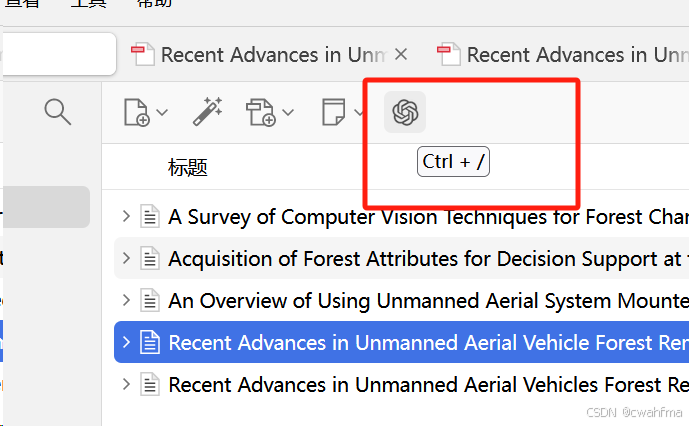Screen dimensions: 689x426
Task: Expand the unselected "Aerial Vehicles Forest" item
Action: pyautogui.click(x=126, y=384)
